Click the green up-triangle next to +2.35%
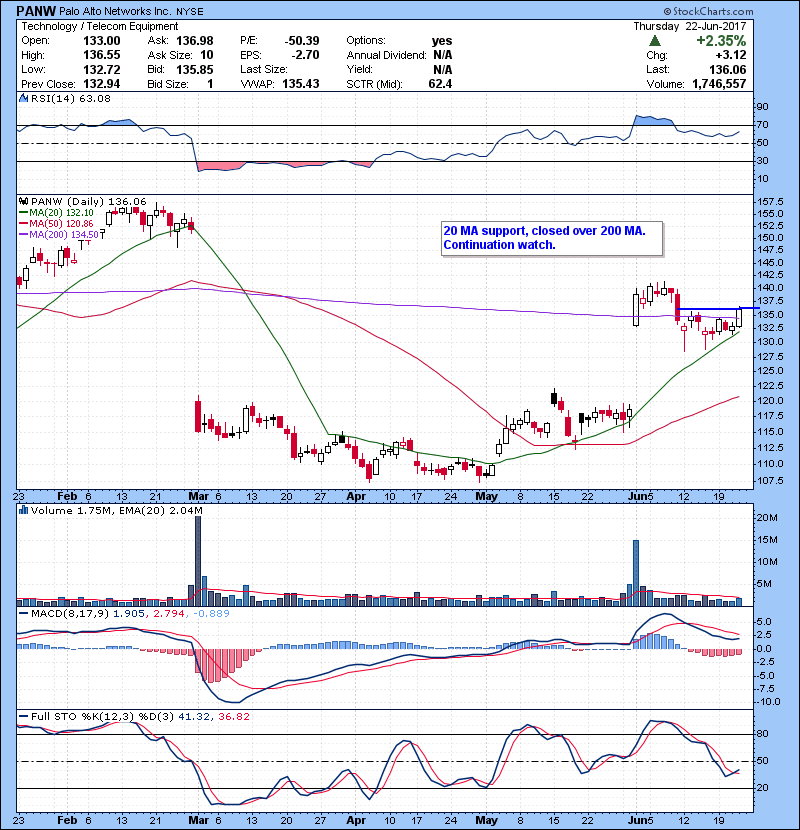Image resolution: width=800 pixels, height=830 pixels. click(654, 41)
